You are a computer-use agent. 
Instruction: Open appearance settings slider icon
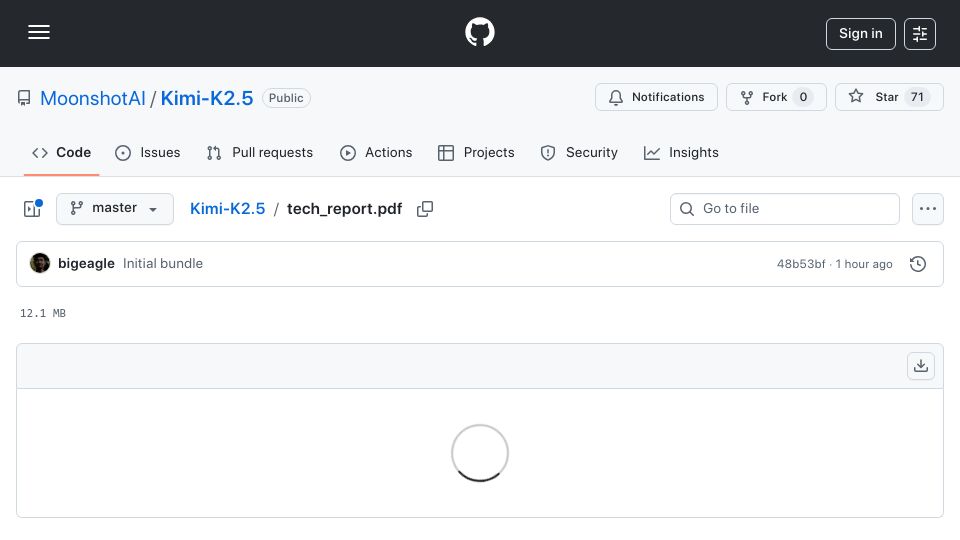(920, 34)
